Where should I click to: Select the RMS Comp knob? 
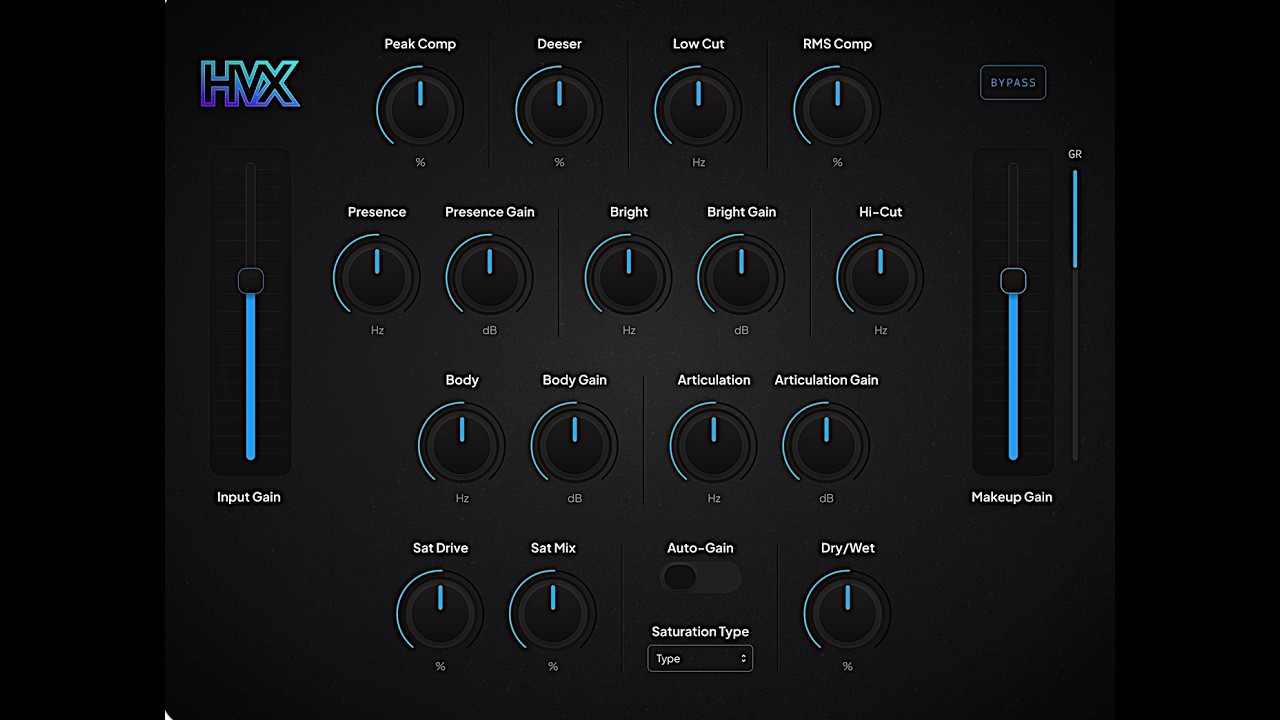pos(837,109)
